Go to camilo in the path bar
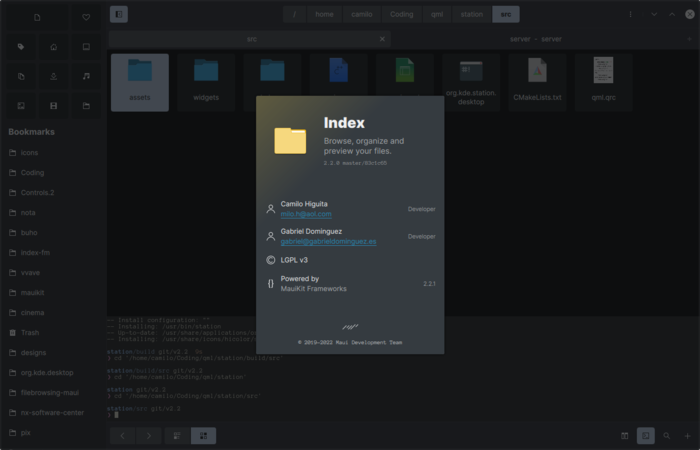 tap(362, 14)
